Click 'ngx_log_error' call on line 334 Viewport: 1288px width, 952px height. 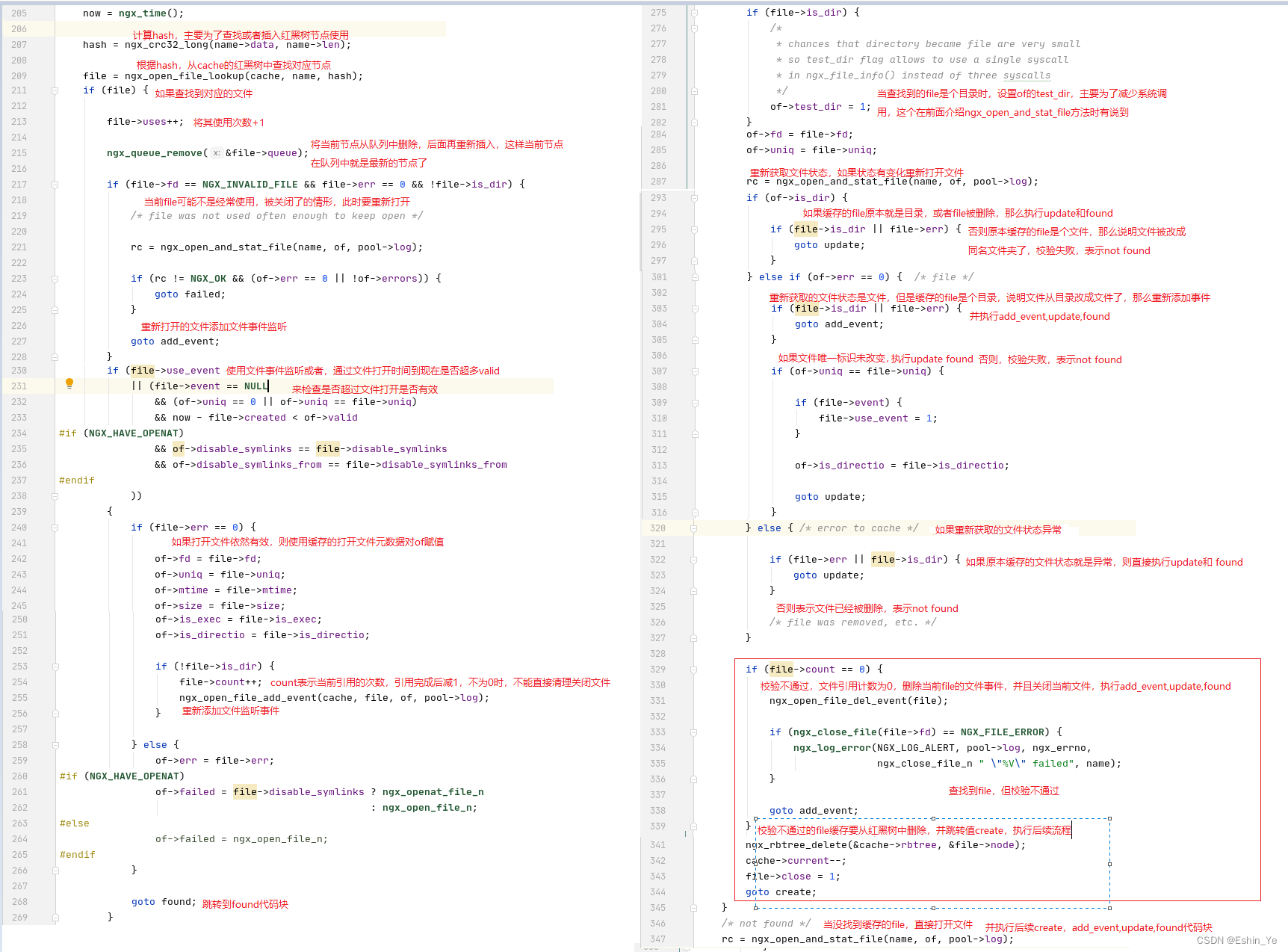[x=832, y=748]
